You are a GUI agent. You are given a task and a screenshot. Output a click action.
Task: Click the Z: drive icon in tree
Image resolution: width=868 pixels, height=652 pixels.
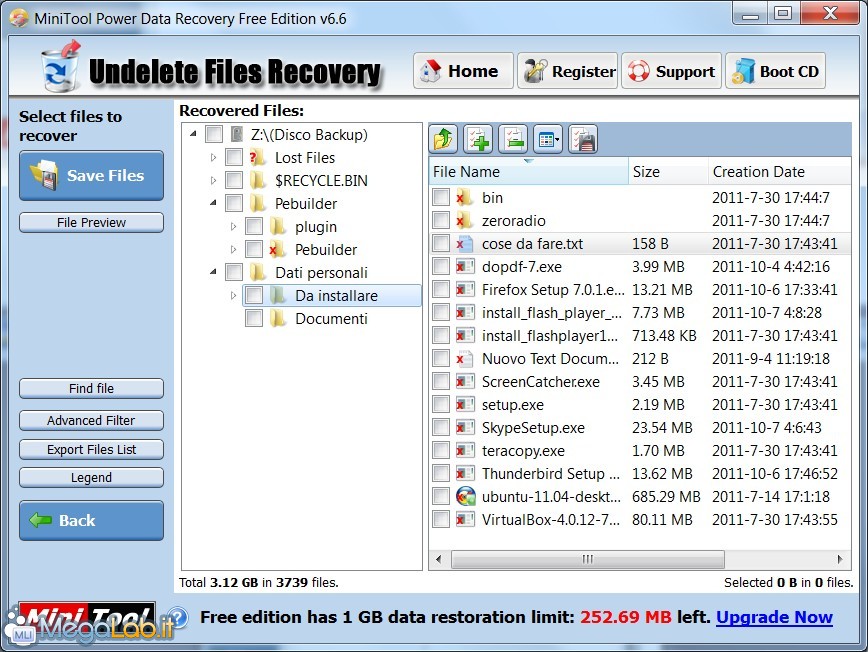point(237,134)
